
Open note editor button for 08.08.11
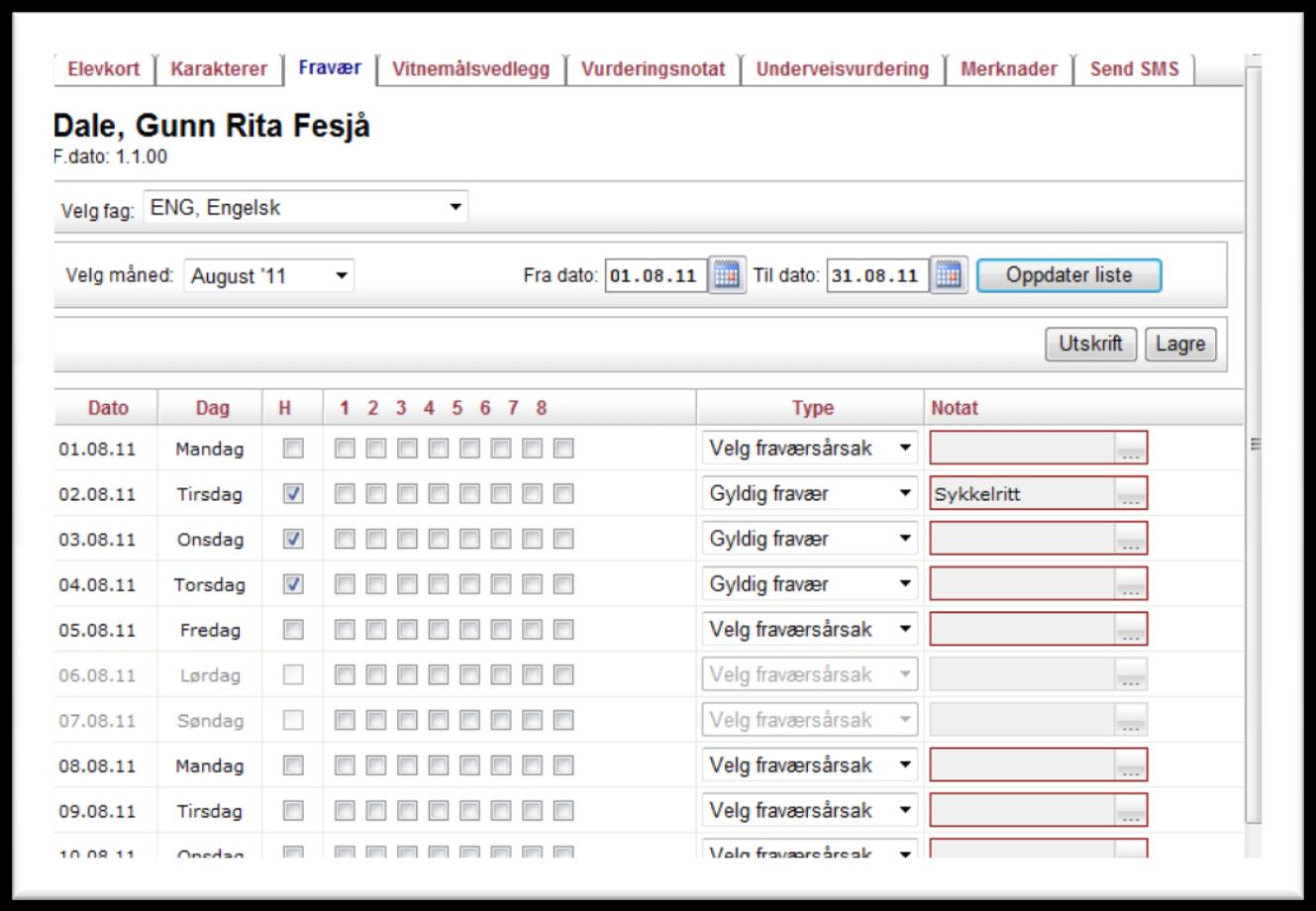tap(1131, 765)
